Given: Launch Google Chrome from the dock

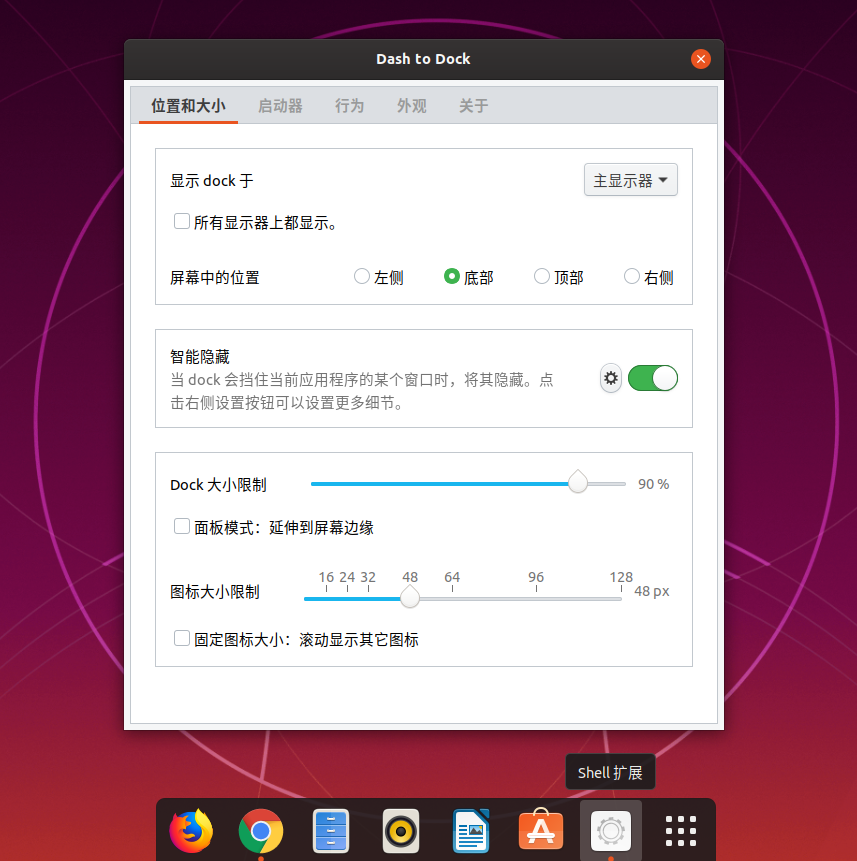Looking at the screenshot, I should pyautogui.click(x=261, y=830).
